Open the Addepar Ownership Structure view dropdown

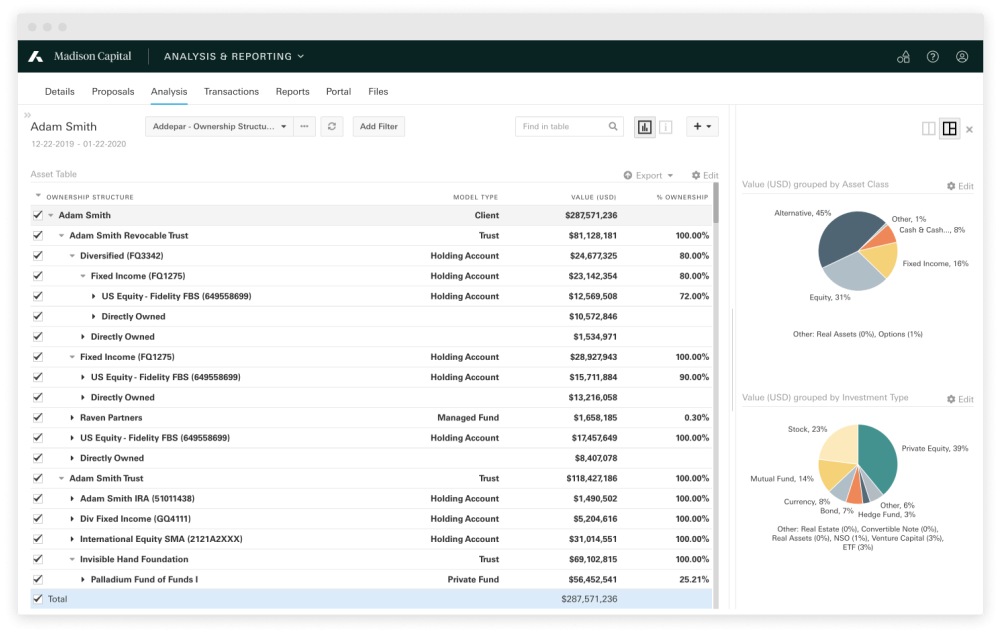219,127
